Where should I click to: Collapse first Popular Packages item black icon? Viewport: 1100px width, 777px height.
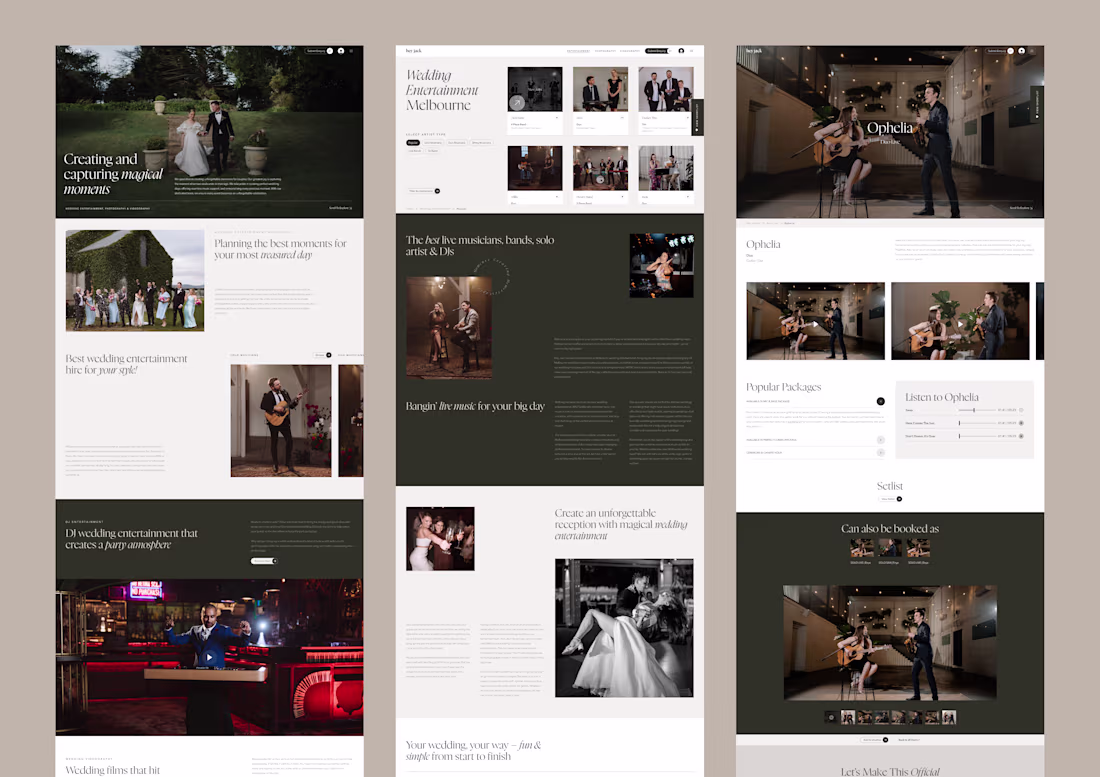coord(880,401)
